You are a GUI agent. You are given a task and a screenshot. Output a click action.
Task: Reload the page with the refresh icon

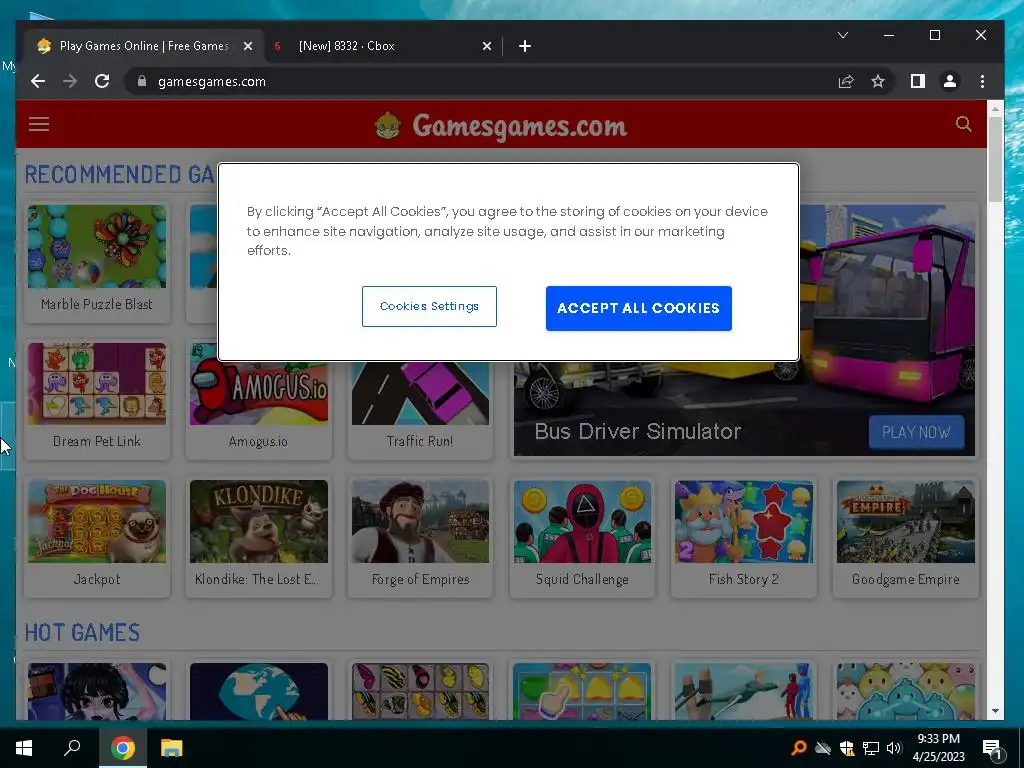tap(102, 81)
